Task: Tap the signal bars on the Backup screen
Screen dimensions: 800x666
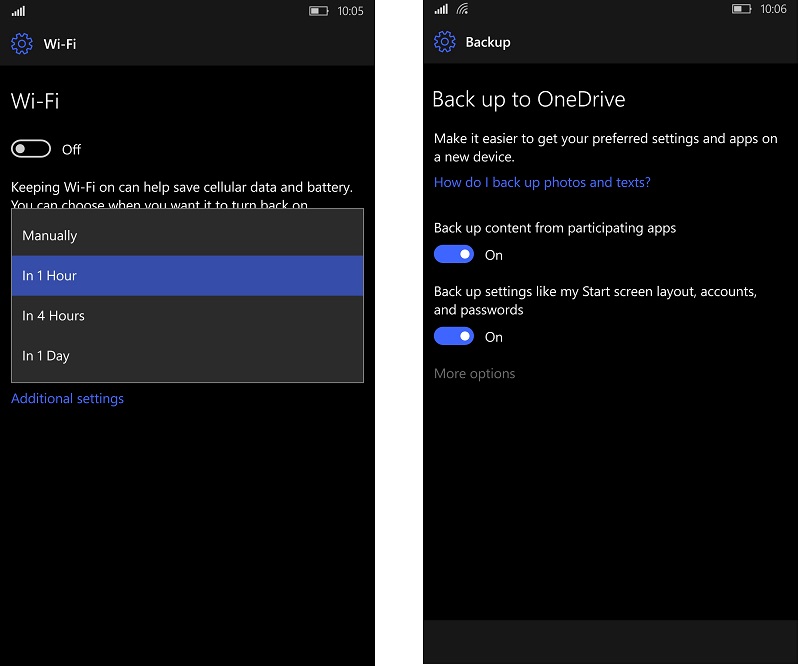Action: coord(441,9)
